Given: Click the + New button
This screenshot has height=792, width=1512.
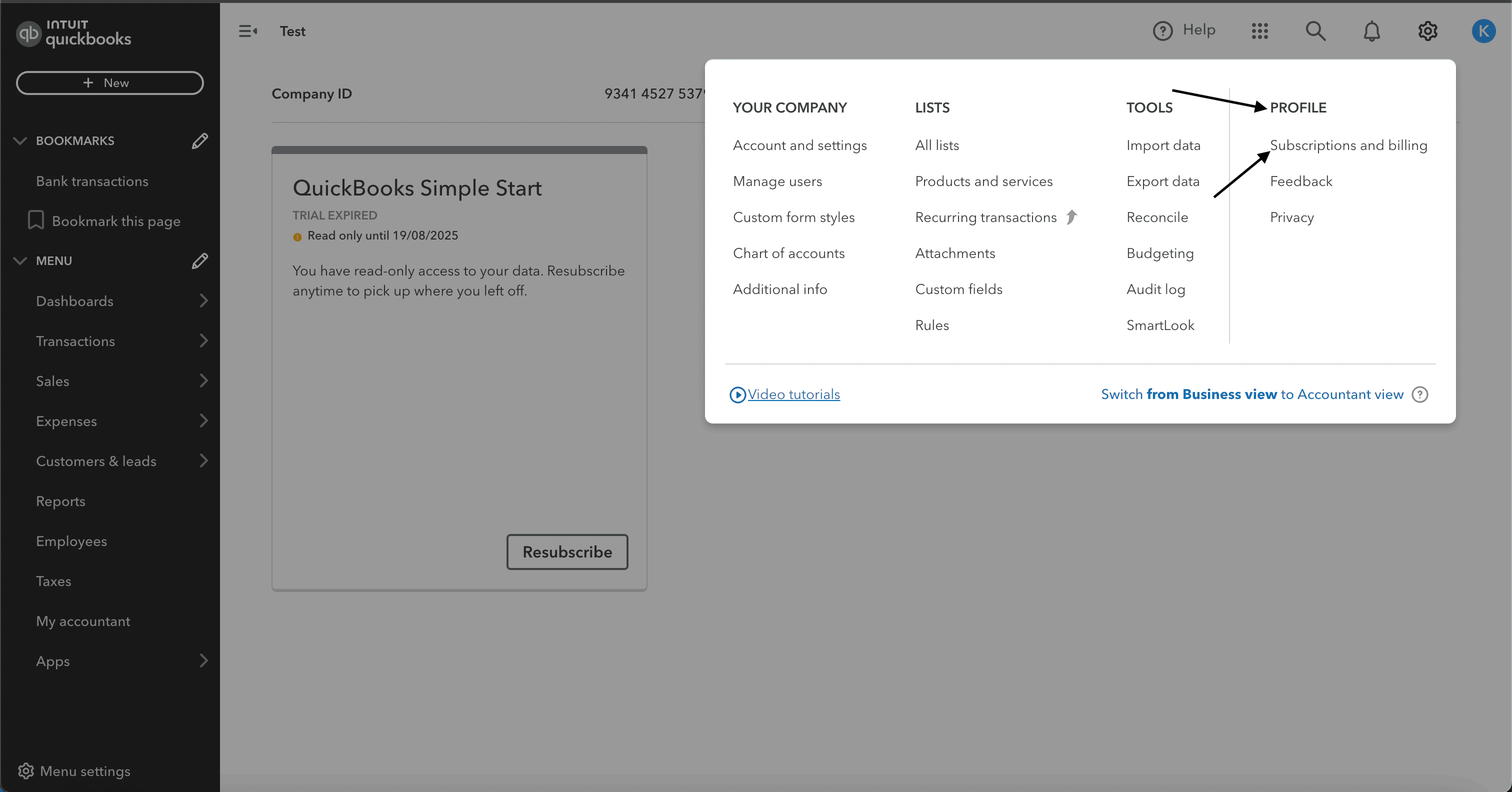Looking at the screenshot, I should [110, 83].
